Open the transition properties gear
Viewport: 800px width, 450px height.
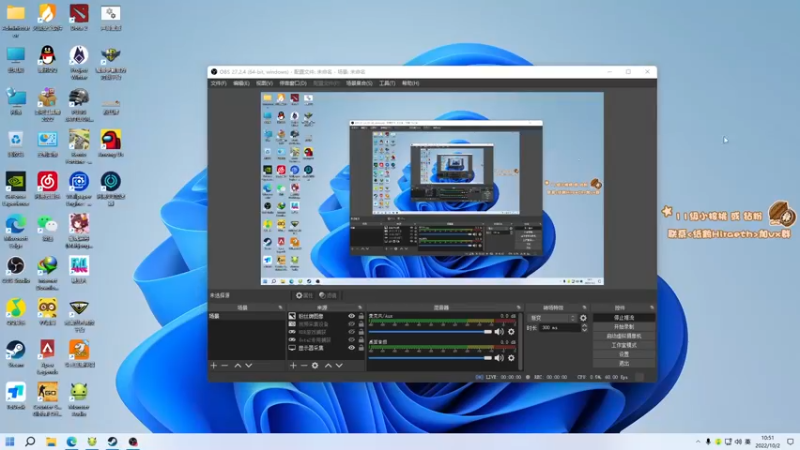click(x=583, y=318)
